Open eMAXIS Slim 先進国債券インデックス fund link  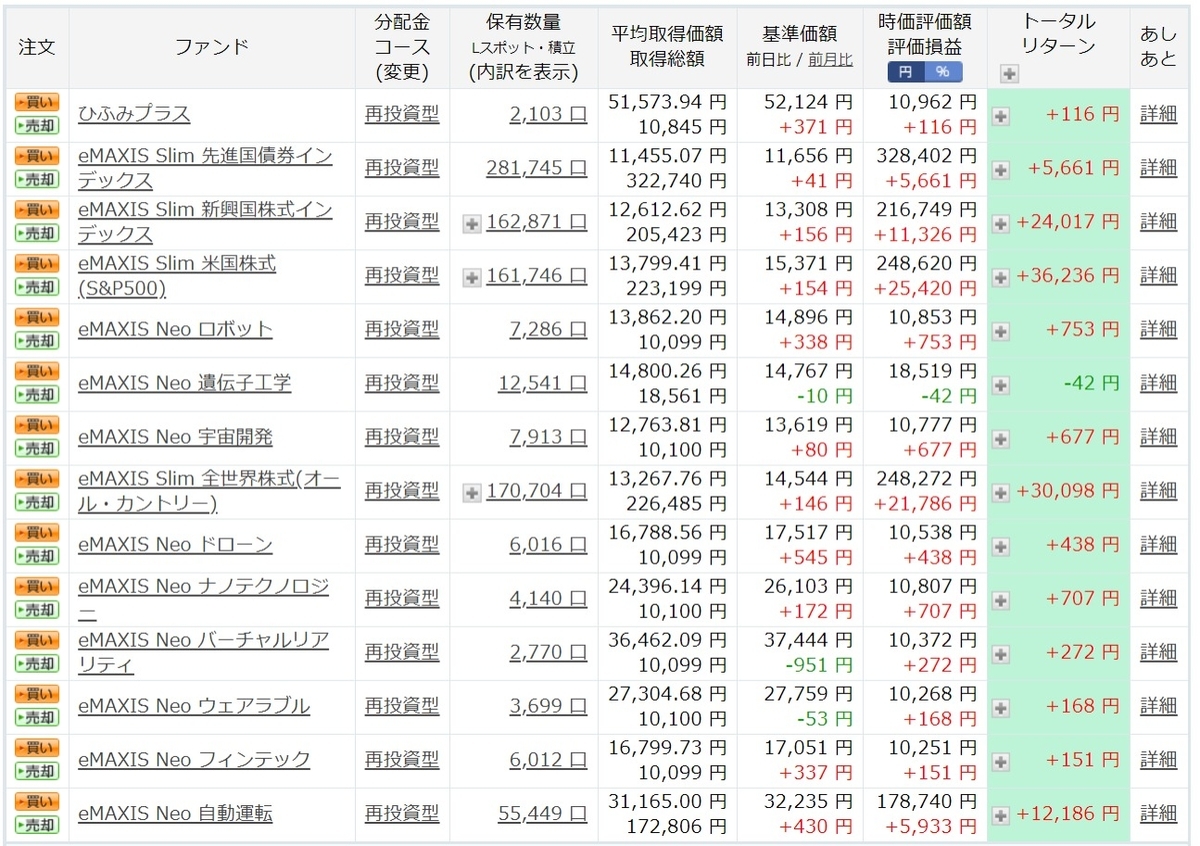pos(206,168)
